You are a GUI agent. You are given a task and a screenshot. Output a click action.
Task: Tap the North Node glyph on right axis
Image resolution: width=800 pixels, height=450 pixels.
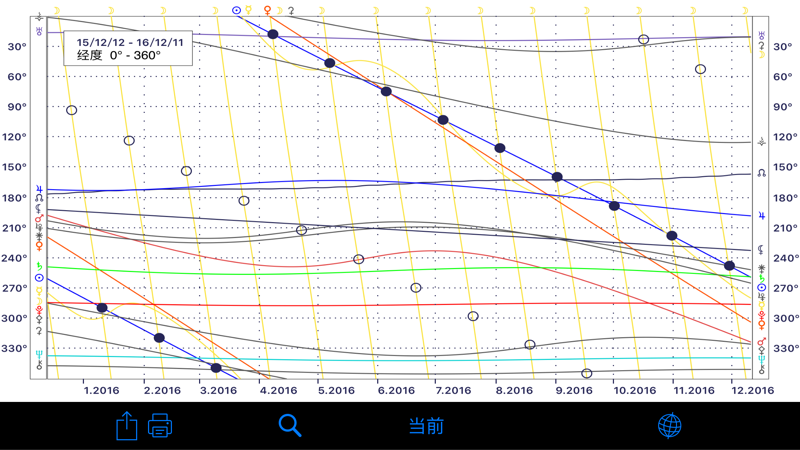point(762,172)
